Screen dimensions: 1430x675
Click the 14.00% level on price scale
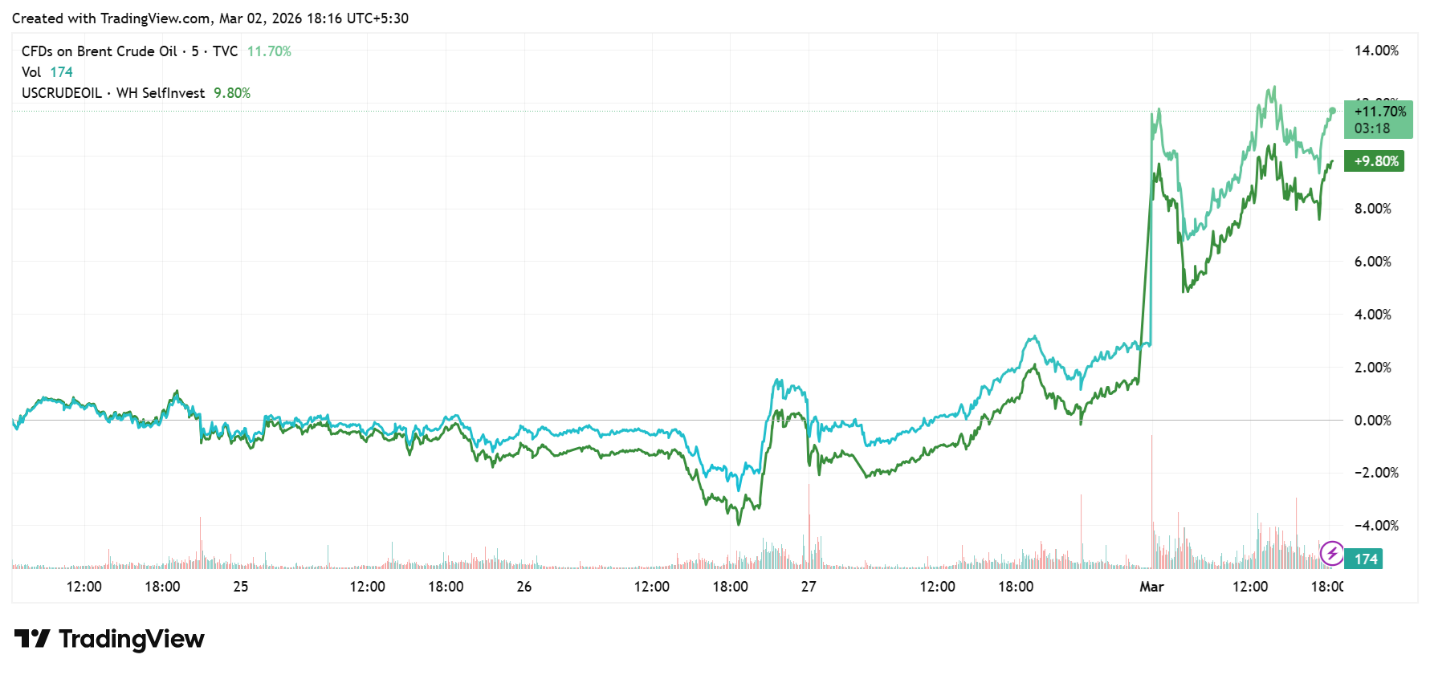[x=1375, y=50]
